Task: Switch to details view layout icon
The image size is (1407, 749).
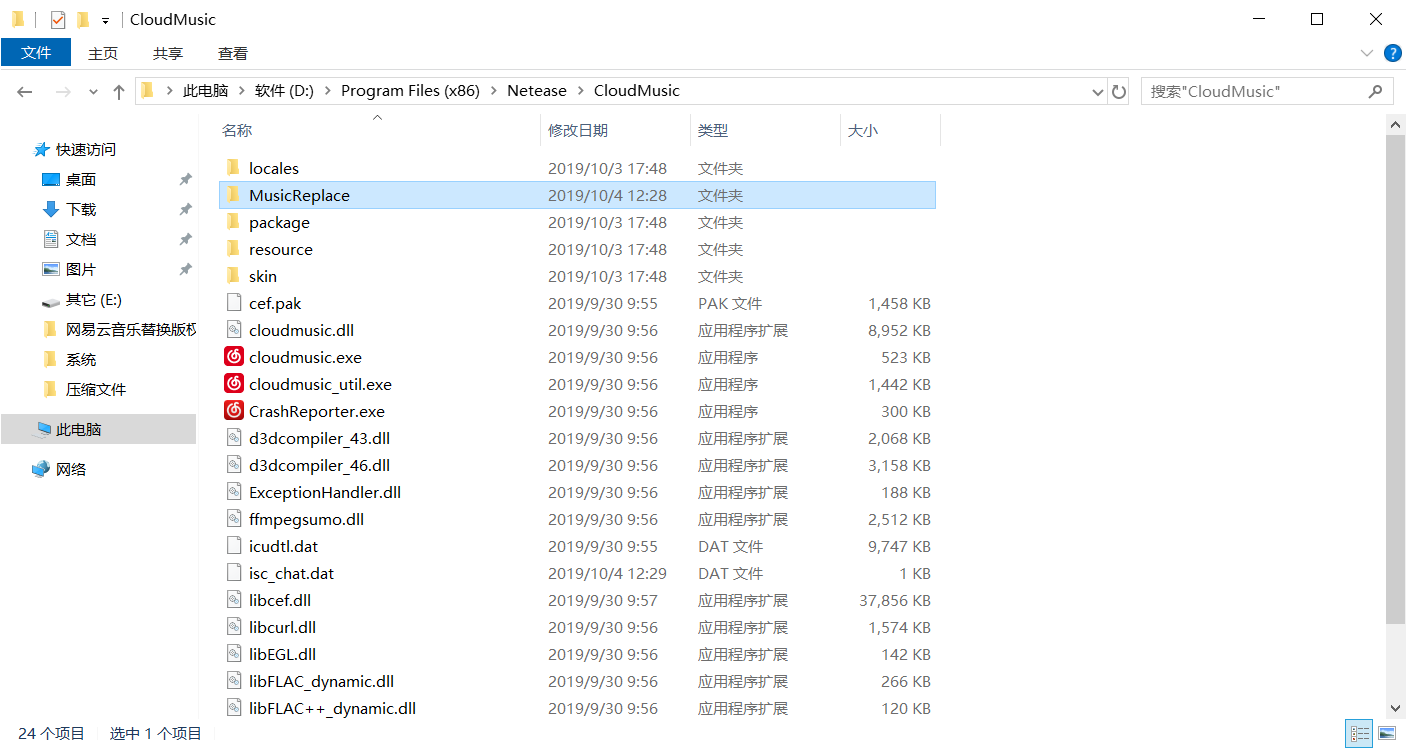Action: point(1359,734)
